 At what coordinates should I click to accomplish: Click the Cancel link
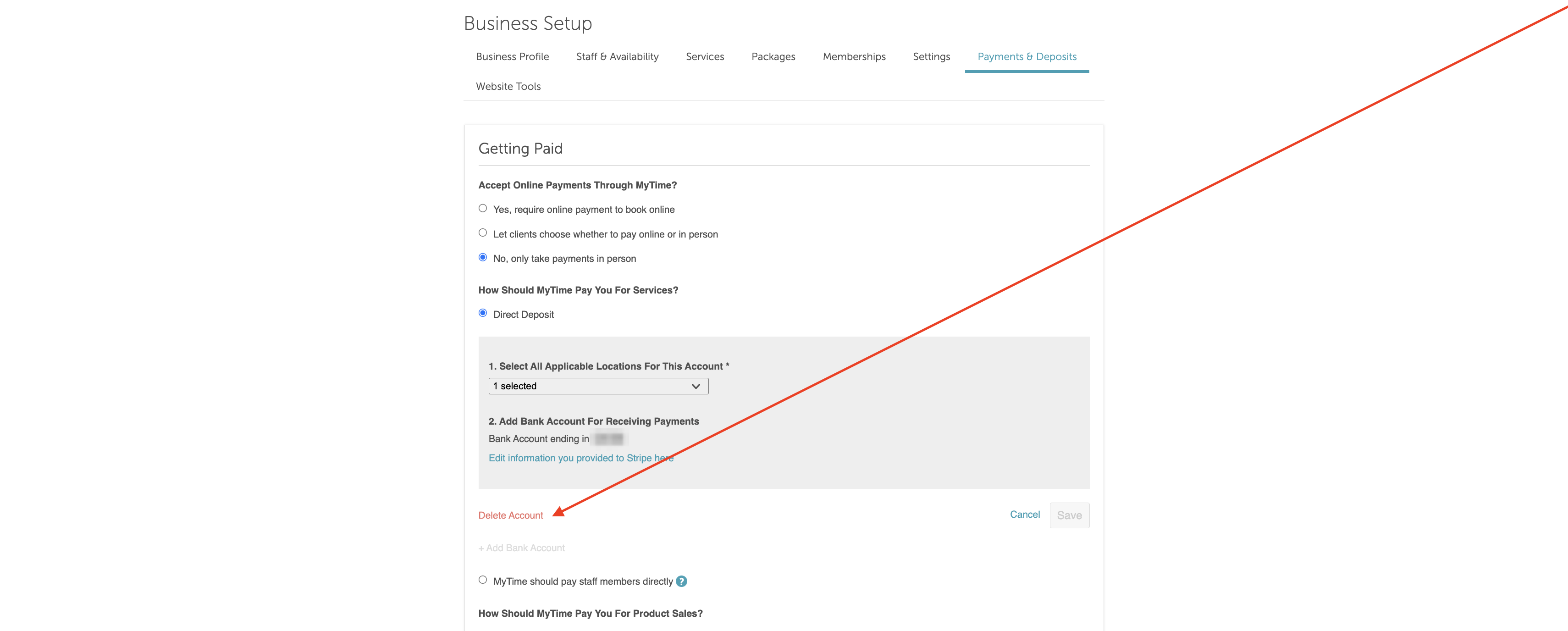(x=1024, y=515)
